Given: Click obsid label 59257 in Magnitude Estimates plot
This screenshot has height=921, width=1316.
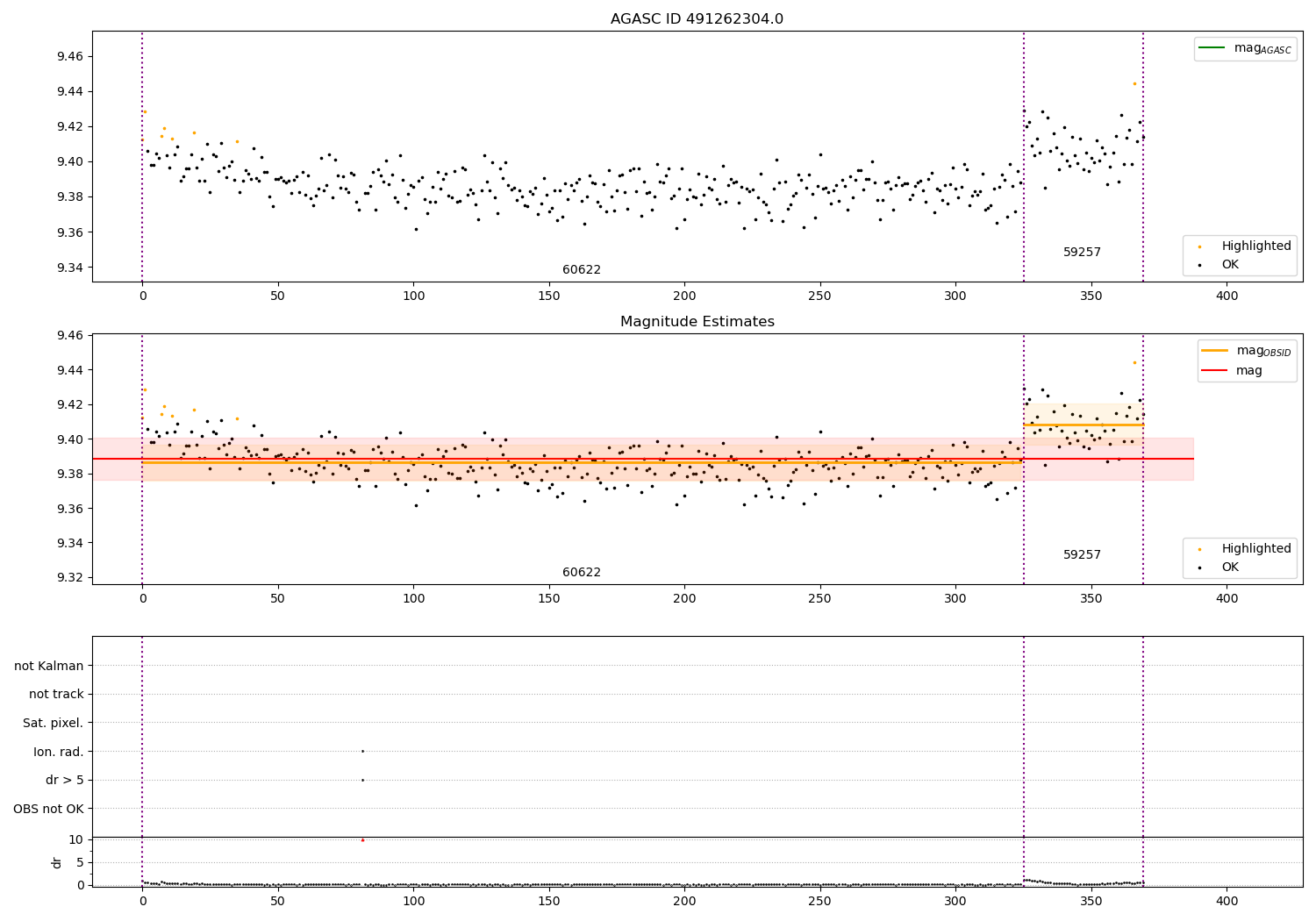Looking at the screenshot, I should pyautogui.click(x=1082, y=555).
